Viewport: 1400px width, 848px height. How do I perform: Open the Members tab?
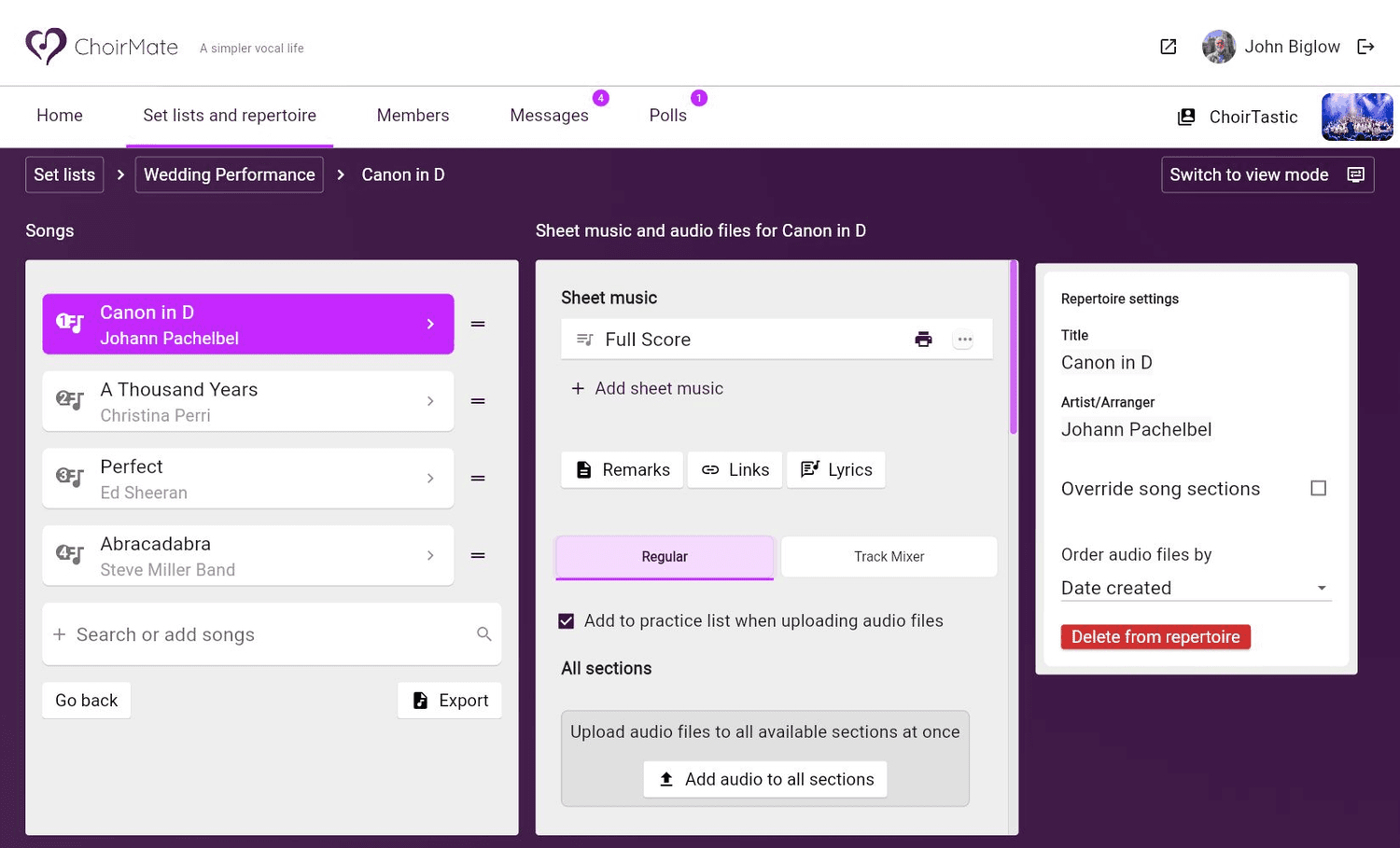point(413,116)
